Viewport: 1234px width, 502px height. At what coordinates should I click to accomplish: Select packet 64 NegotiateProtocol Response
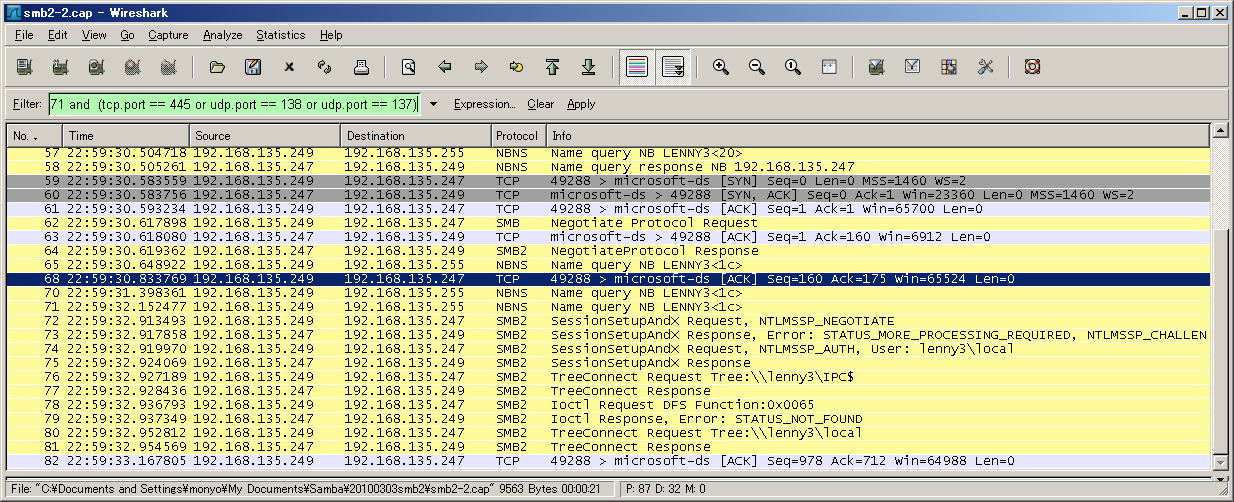(608, 251)
